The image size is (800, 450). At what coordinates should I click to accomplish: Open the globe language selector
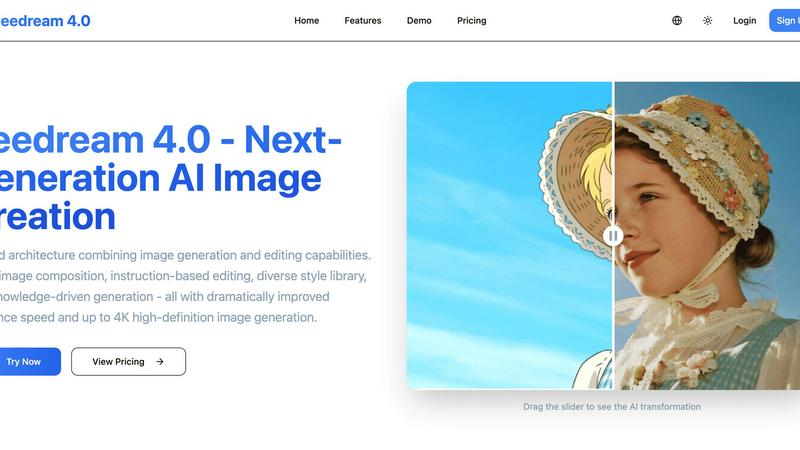click(677, 20)
